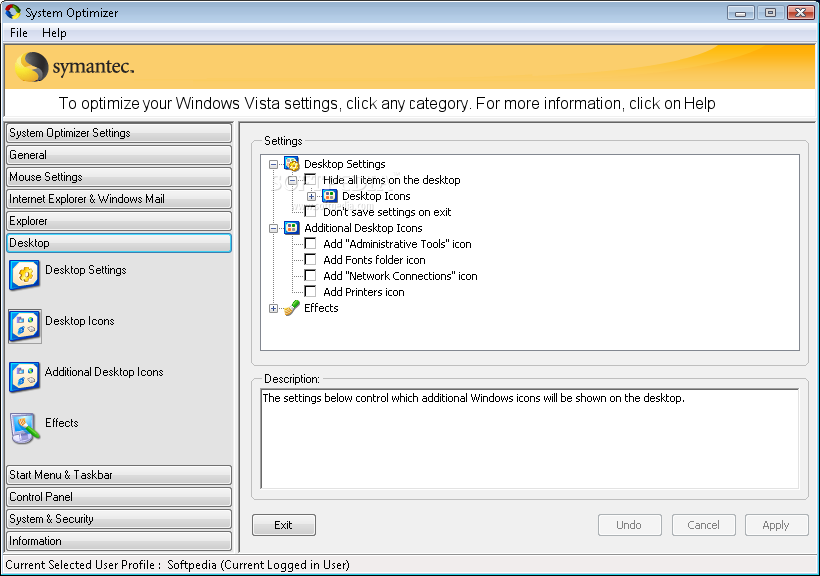This screenshot has width=820, height=576.
Task: Open Control Panel category
Action: (x=119, y=497)
